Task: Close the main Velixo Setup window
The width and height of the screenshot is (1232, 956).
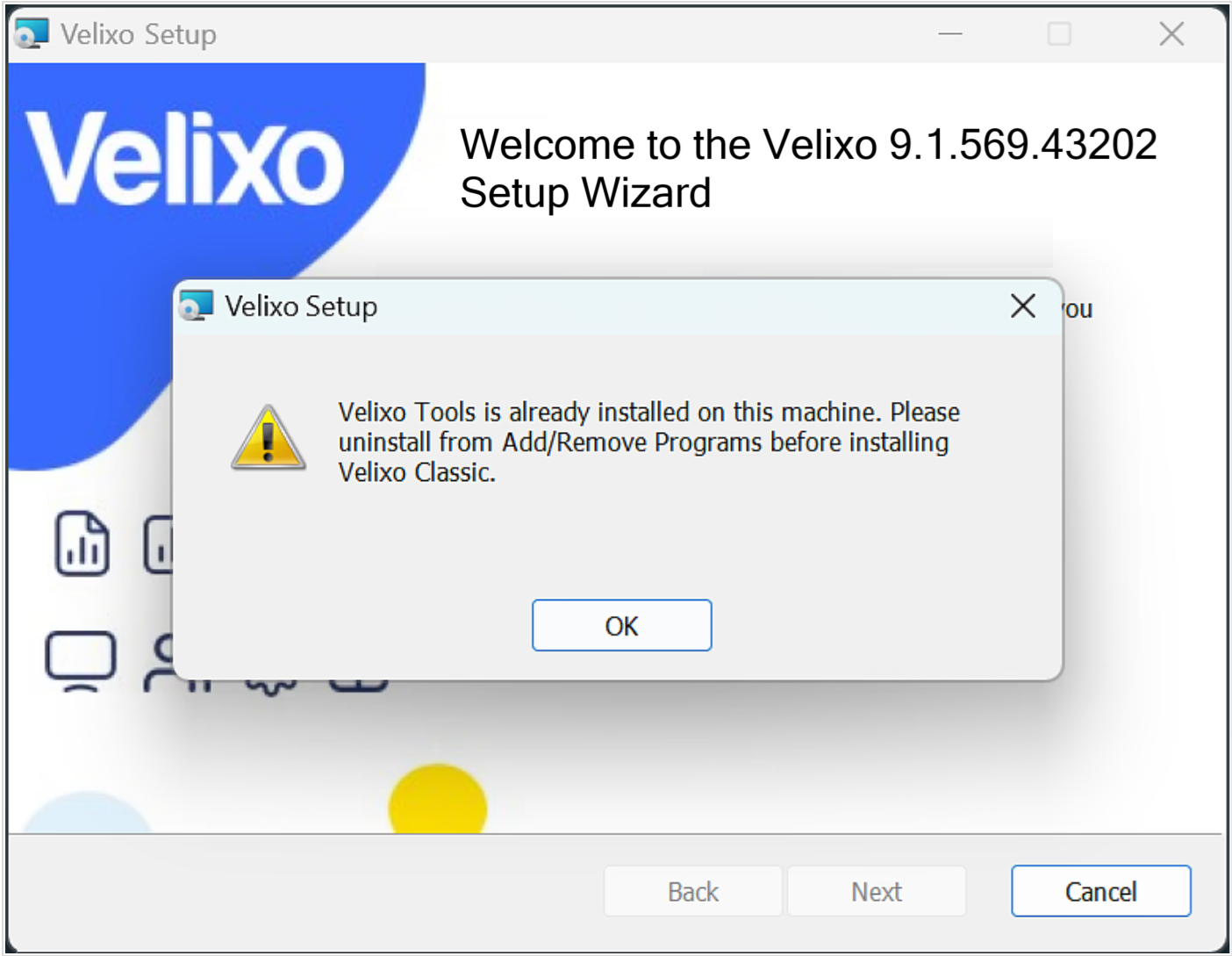Action: click(x=1171, y=34)
